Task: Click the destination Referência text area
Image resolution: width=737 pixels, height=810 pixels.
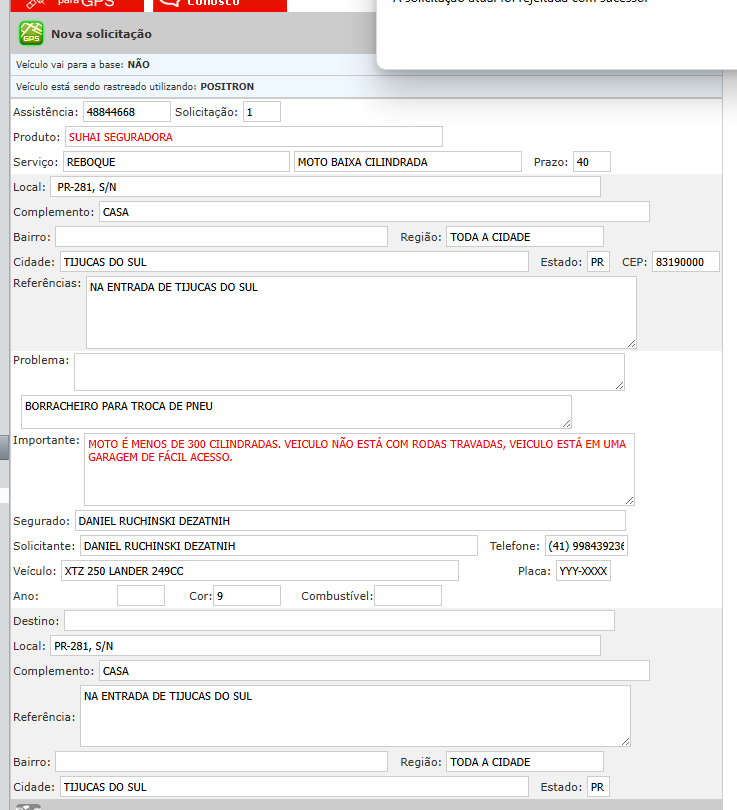Action: (355, 716)
